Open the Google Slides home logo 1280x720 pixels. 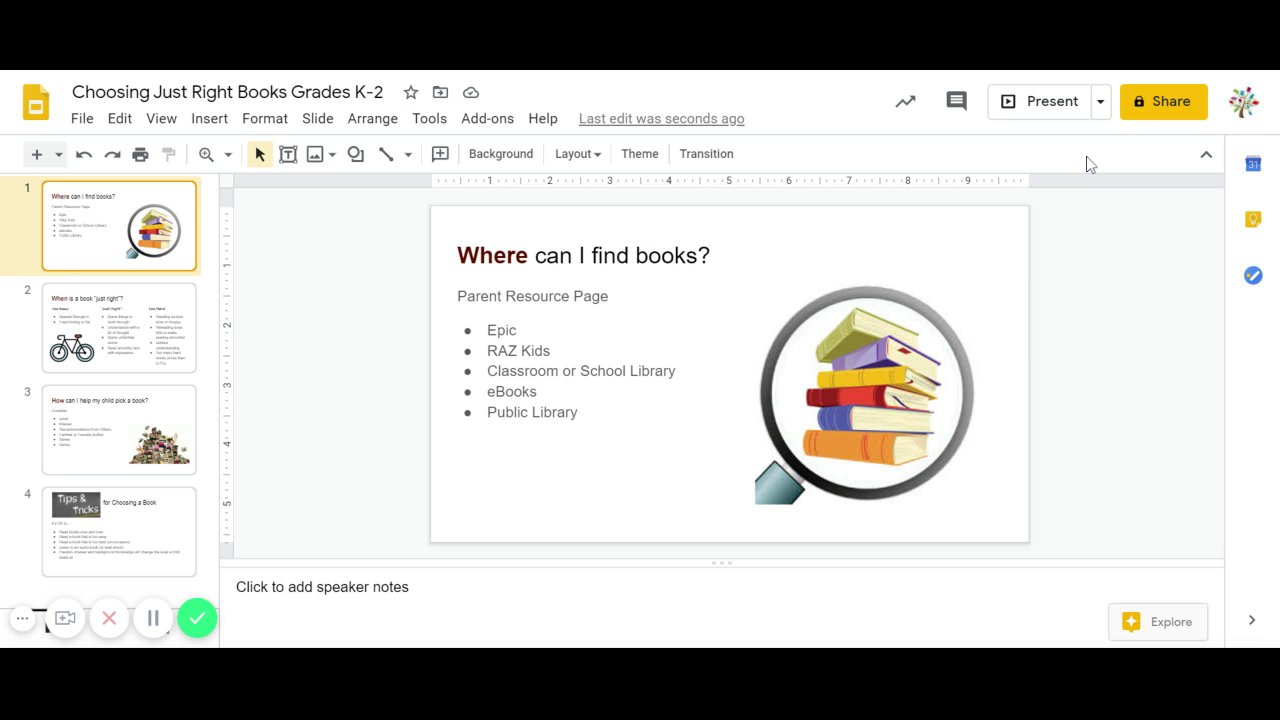pos(36,103)
